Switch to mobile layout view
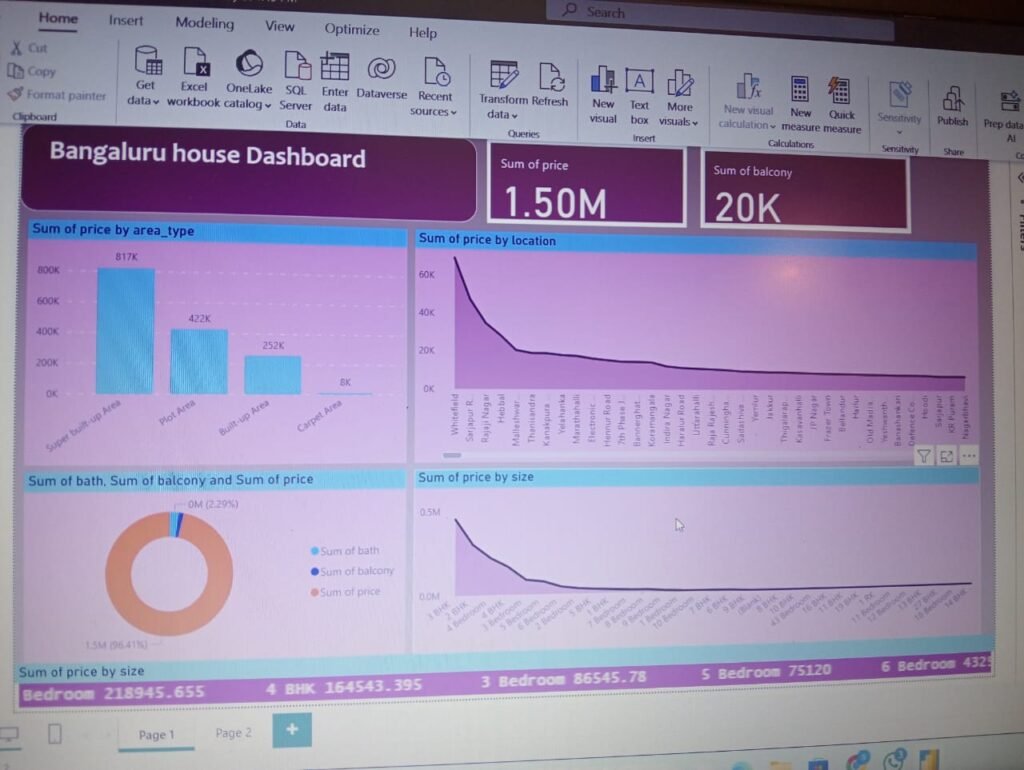This screenshot has width=1024, height=770. pyautogui.click(x=55, y=735)
